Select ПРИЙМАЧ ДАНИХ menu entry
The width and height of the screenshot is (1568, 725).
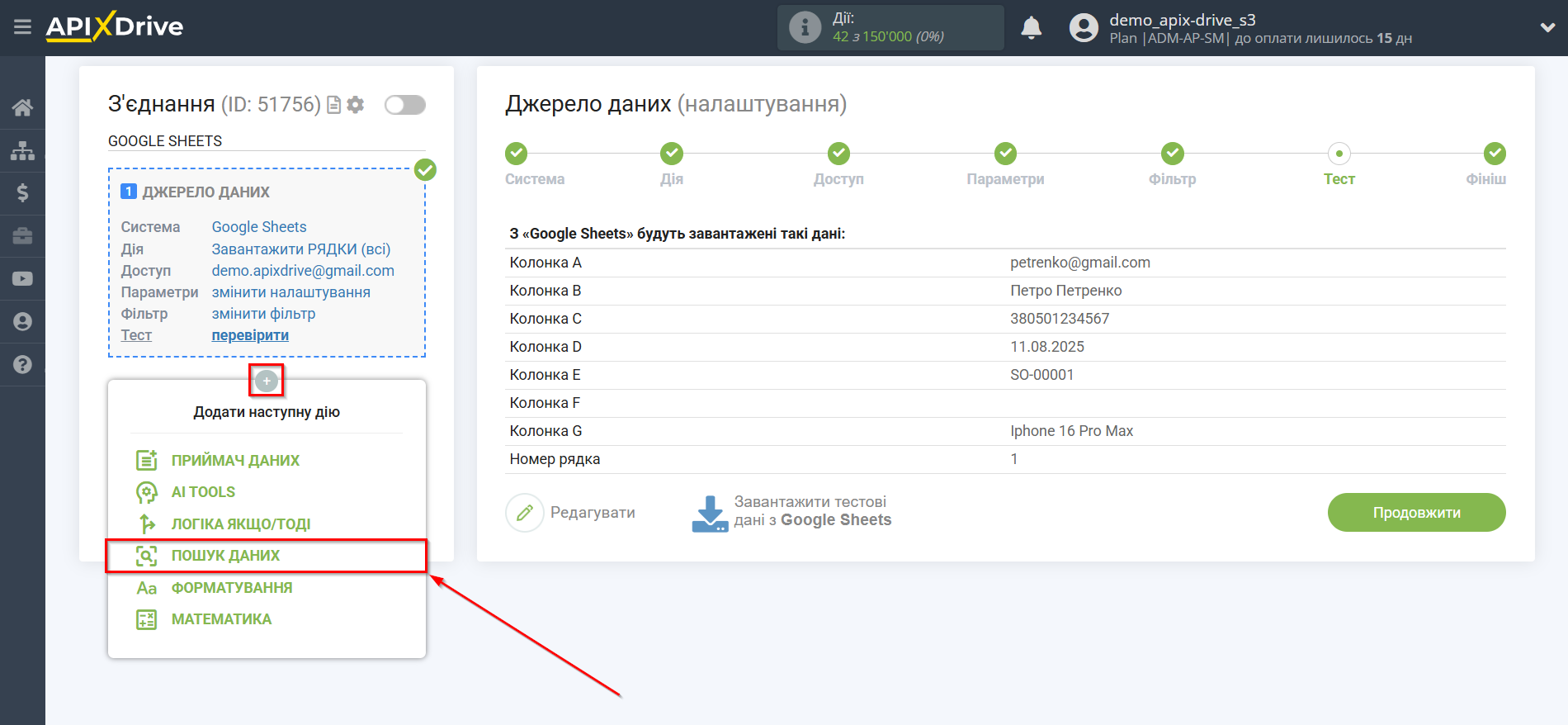[235, 460]
